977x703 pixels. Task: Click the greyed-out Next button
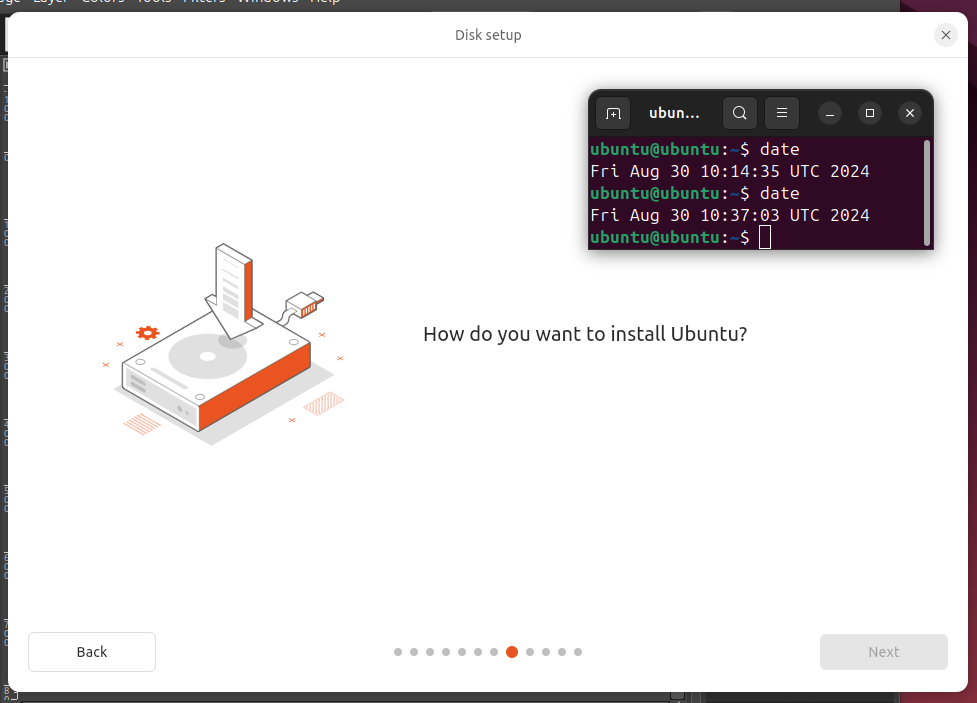click(x=884, y=652)
